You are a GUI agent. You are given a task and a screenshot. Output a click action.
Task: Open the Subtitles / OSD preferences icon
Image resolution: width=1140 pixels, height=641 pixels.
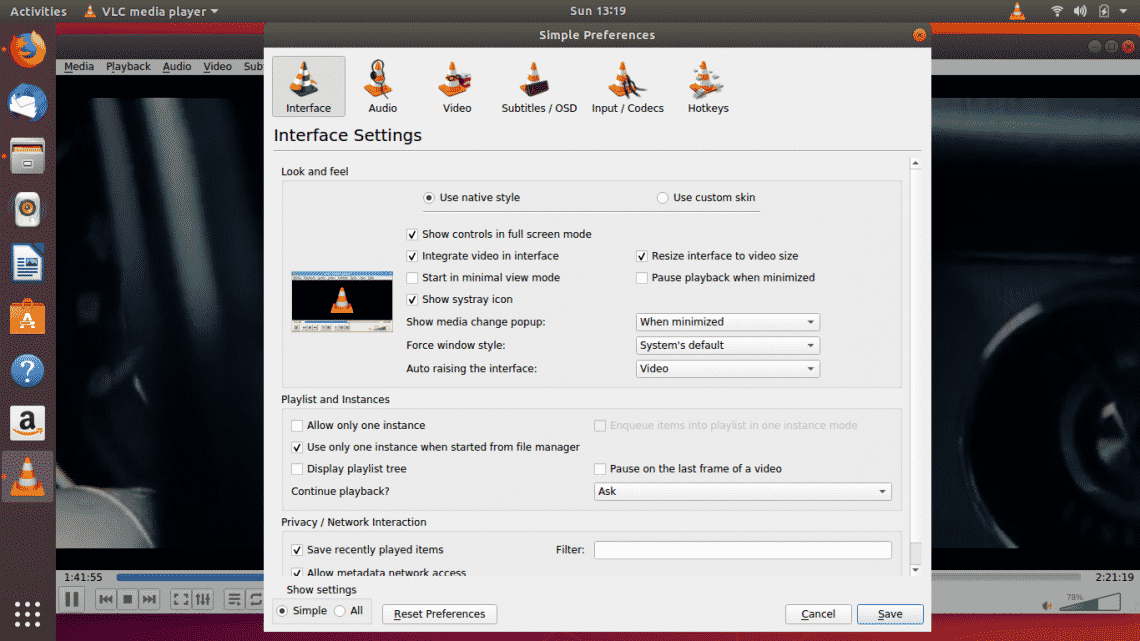click(539, 86)
